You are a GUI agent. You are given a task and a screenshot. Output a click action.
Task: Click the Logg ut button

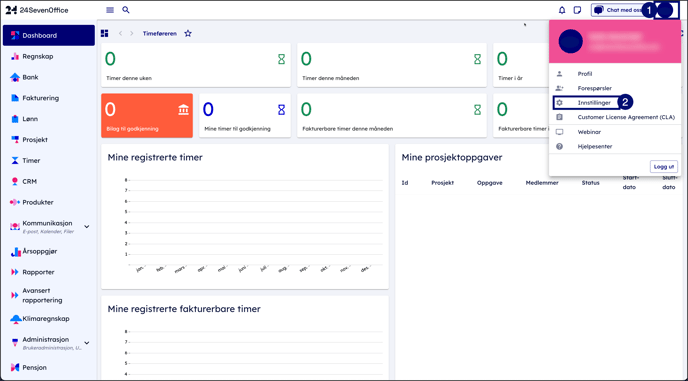tap(663, 167)
